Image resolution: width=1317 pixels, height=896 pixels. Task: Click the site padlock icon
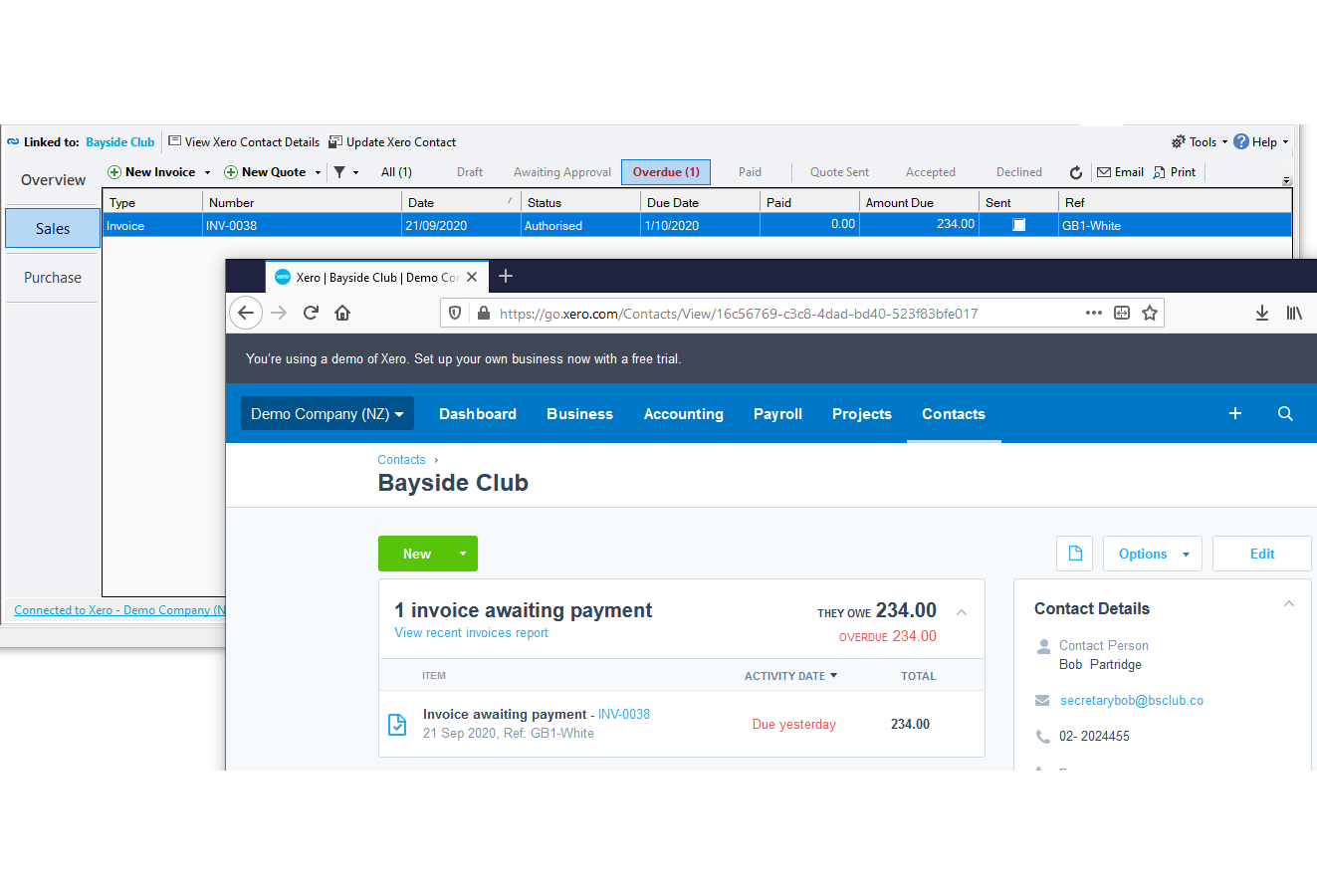point(484,313)
